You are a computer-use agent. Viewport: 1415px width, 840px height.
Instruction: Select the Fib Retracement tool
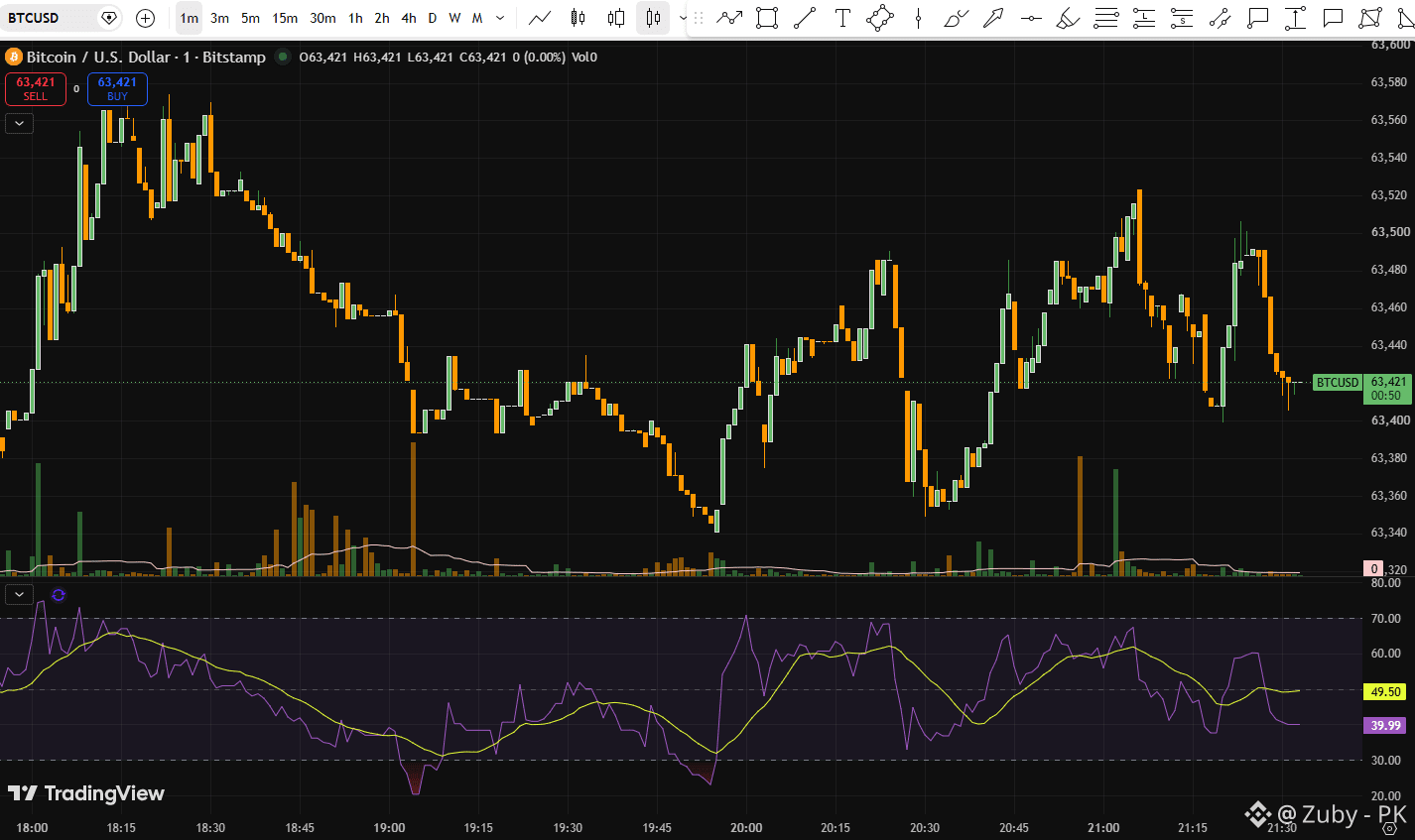pos(1106,18)
